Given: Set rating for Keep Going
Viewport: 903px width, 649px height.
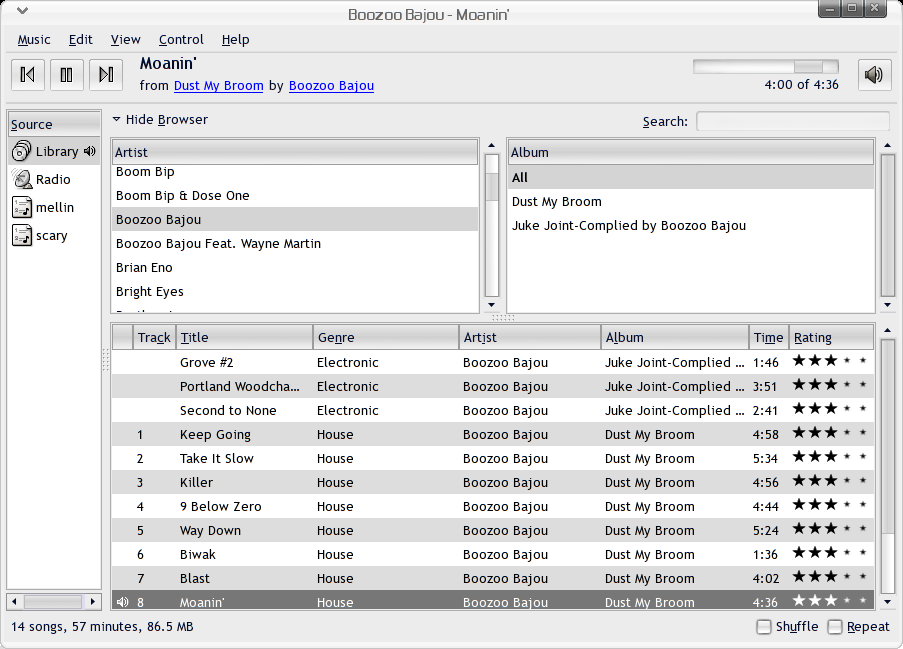Looking at the screenshot, I should (829, 434).
